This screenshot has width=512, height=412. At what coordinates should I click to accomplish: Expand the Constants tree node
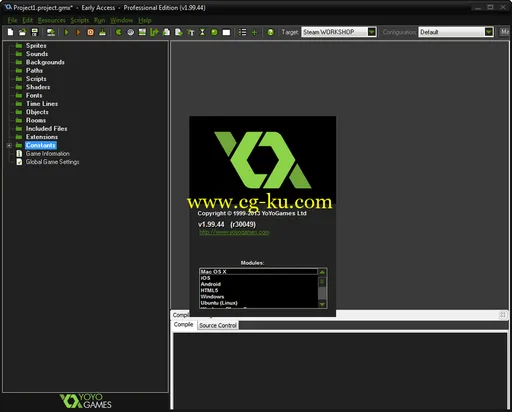(x=9, y=145)
